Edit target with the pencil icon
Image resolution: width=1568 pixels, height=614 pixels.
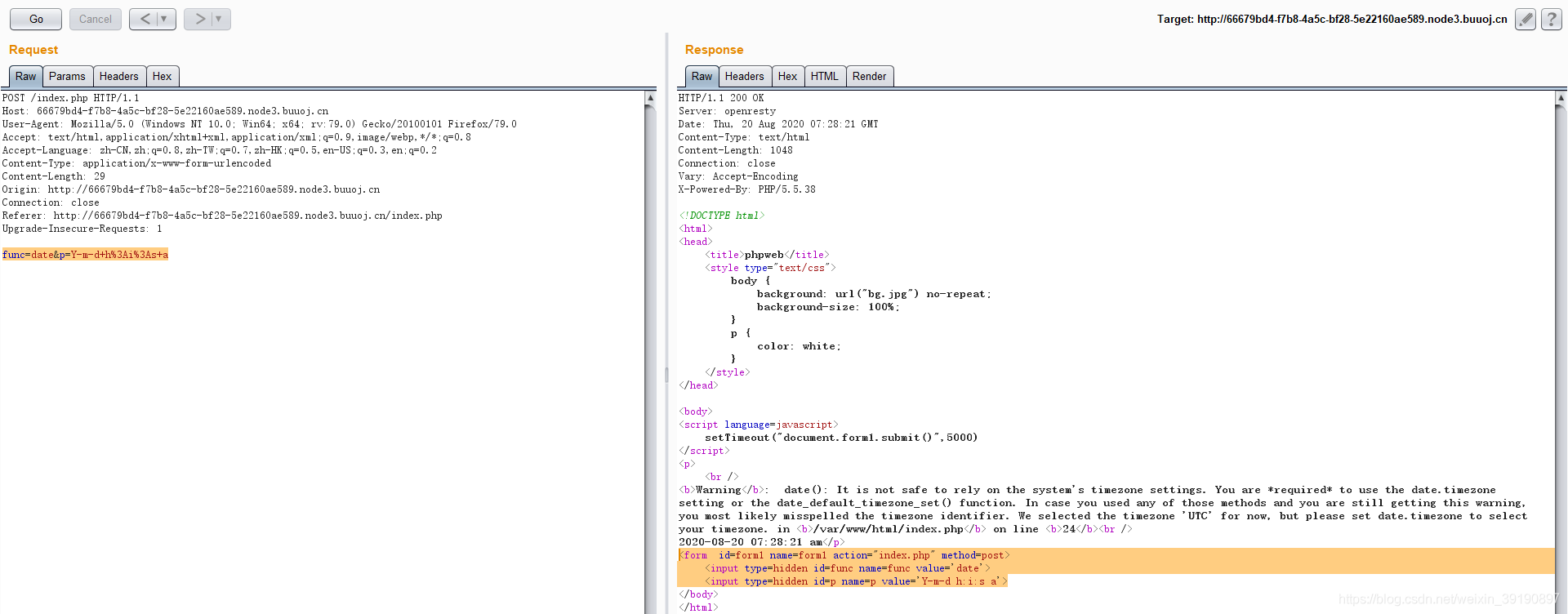click(1526, 19)
